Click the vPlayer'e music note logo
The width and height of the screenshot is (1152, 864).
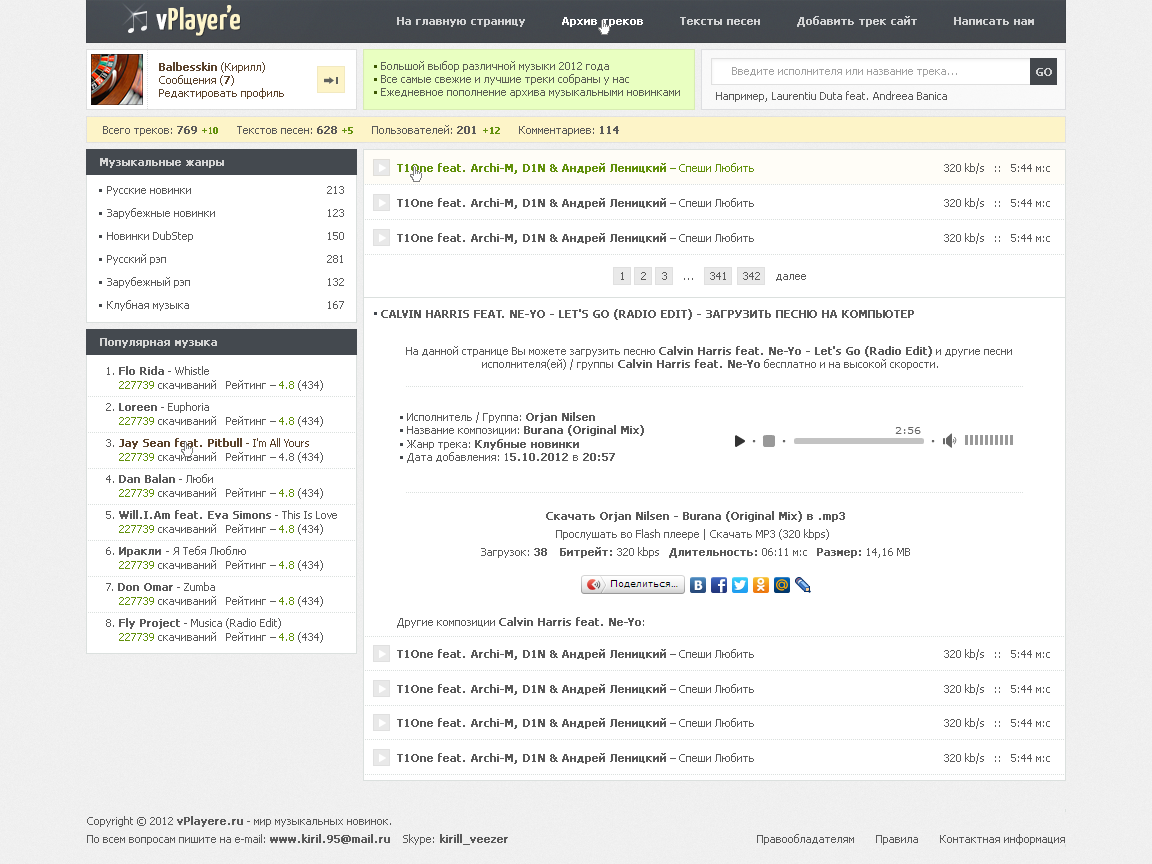click(182, 20)
